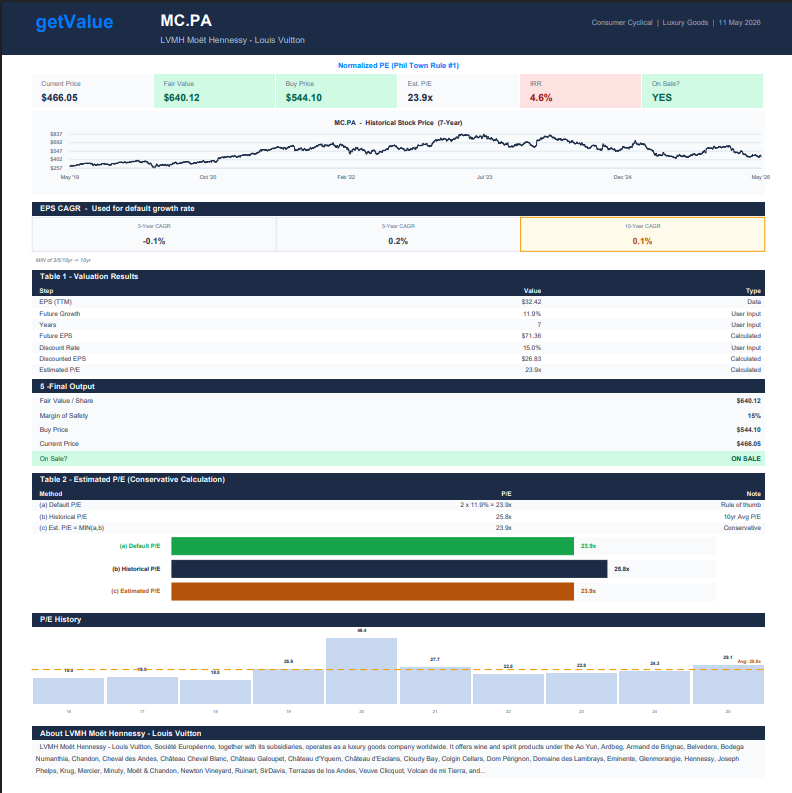Click the Jul '23 axis label
The image size is (792, 793).
(484, 177)
